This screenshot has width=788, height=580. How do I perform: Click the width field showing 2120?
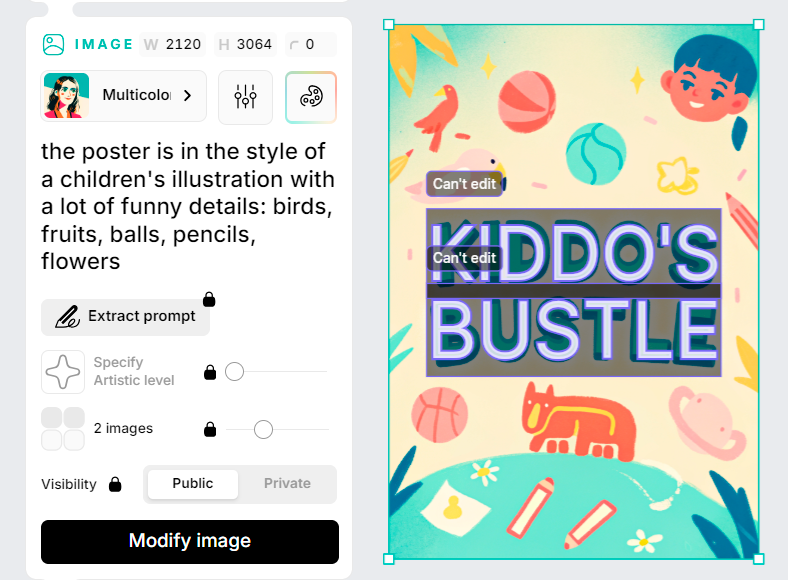click(172, 45)
